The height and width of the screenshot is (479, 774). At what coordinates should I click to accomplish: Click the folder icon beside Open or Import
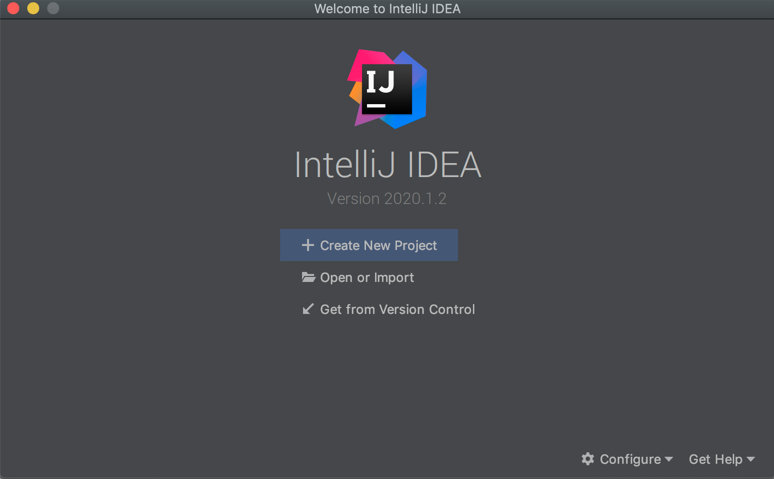coord(308,277)
